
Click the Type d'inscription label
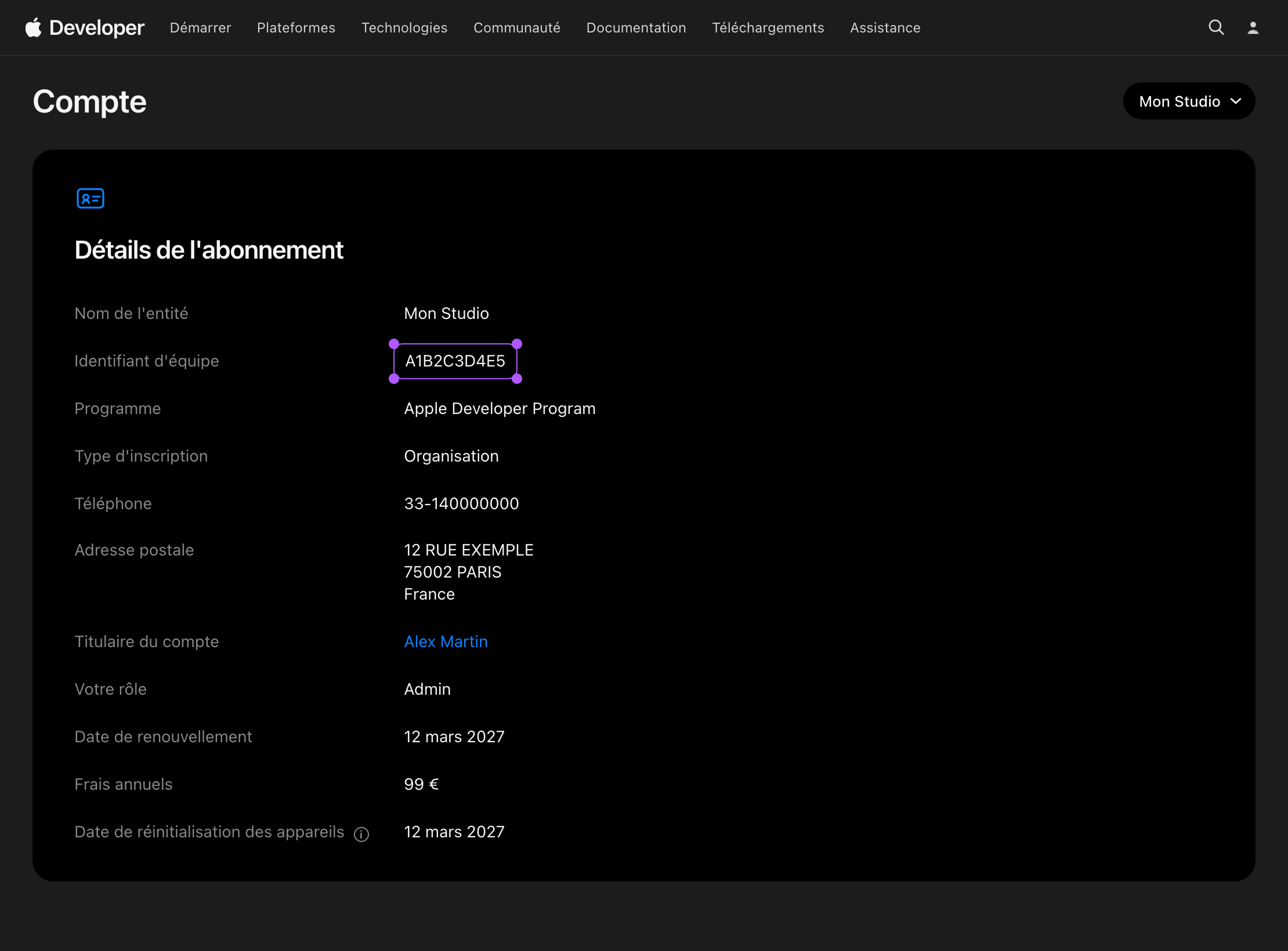coord(141,456)
